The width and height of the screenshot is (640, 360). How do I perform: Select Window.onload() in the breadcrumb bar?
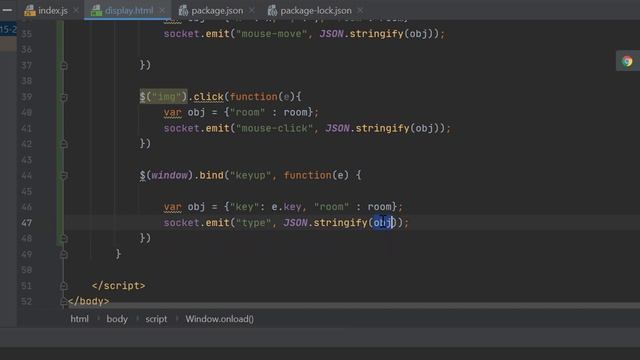point(220,319)
